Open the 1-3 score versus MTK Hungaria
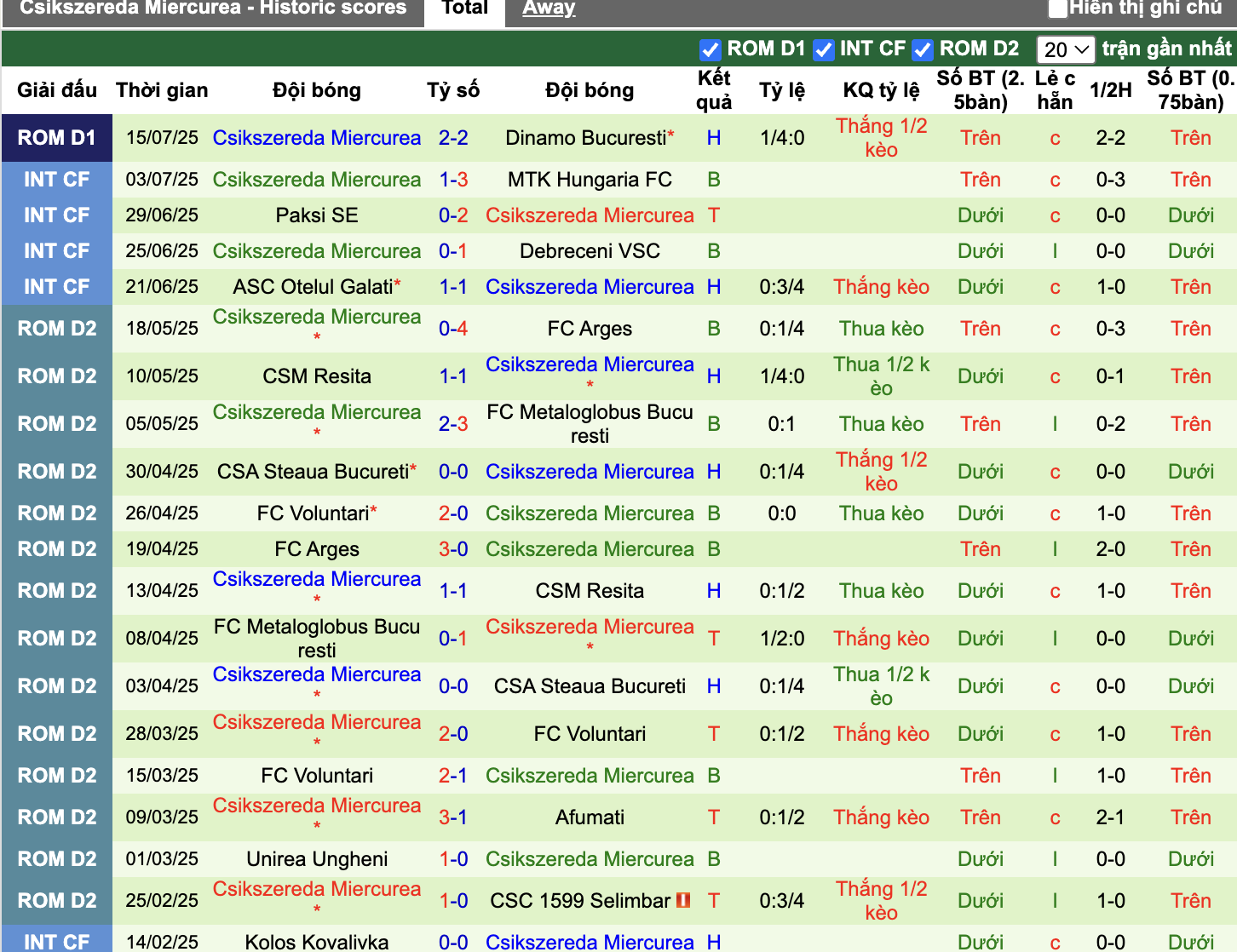 (x=453, y=180)
